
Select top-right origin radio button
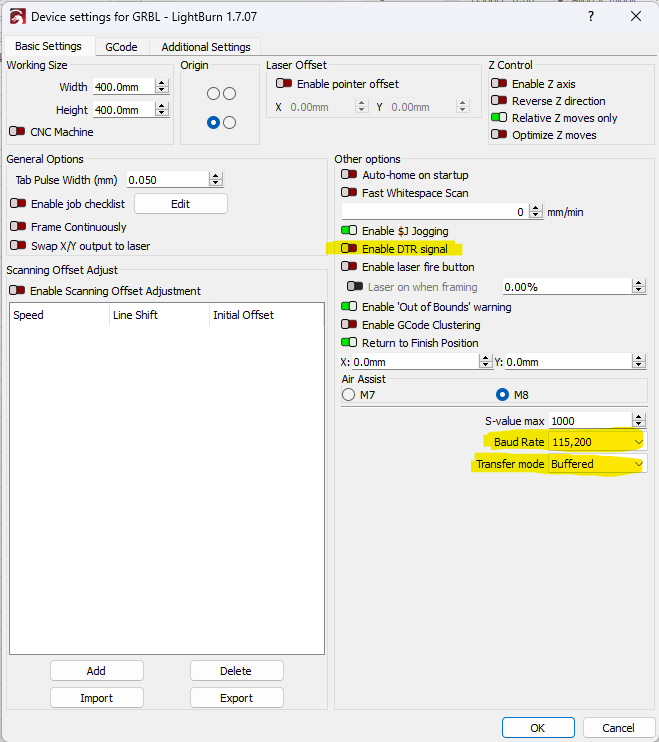229,94
